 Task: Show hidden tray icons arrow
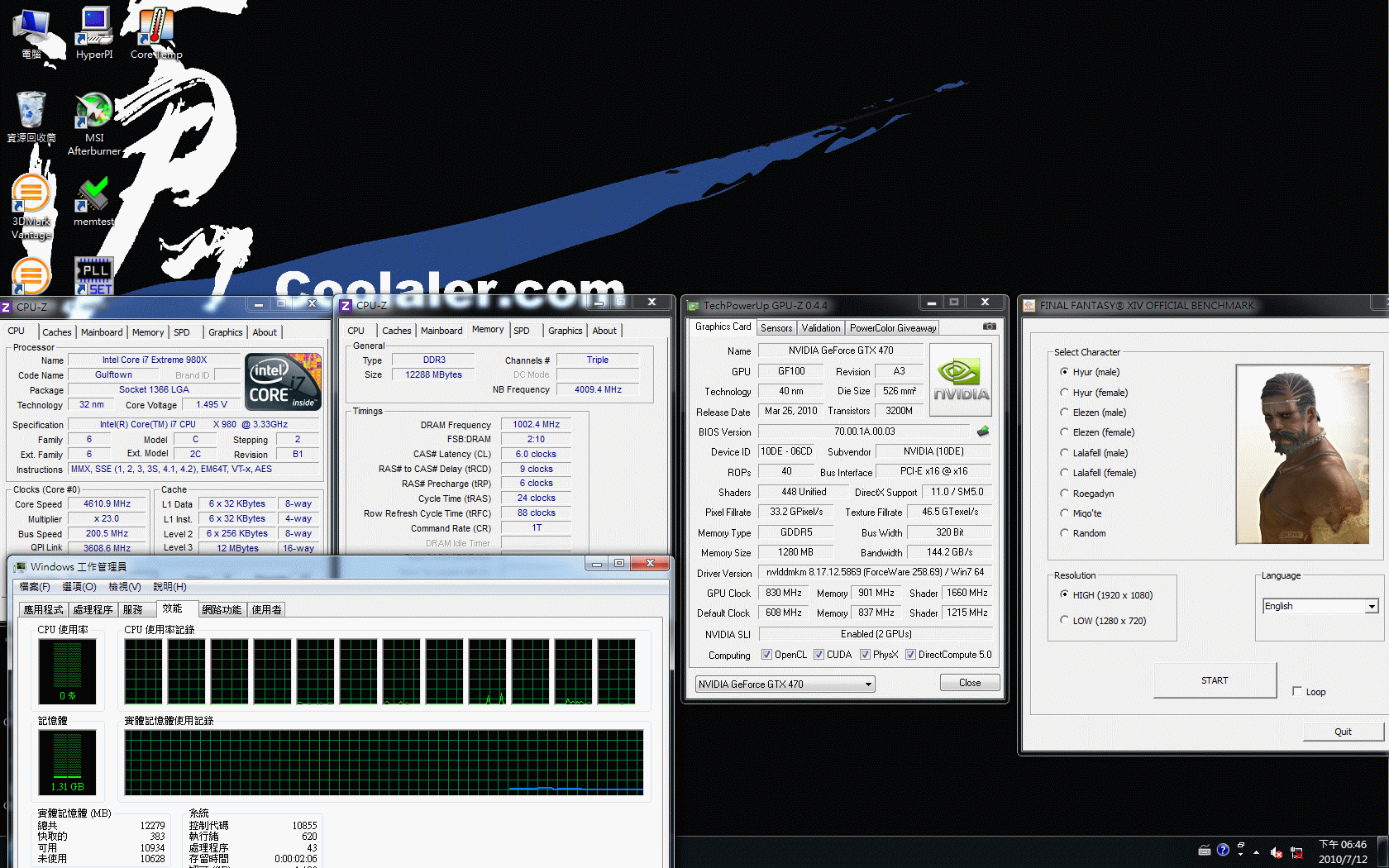click(x=1256, y=851)
